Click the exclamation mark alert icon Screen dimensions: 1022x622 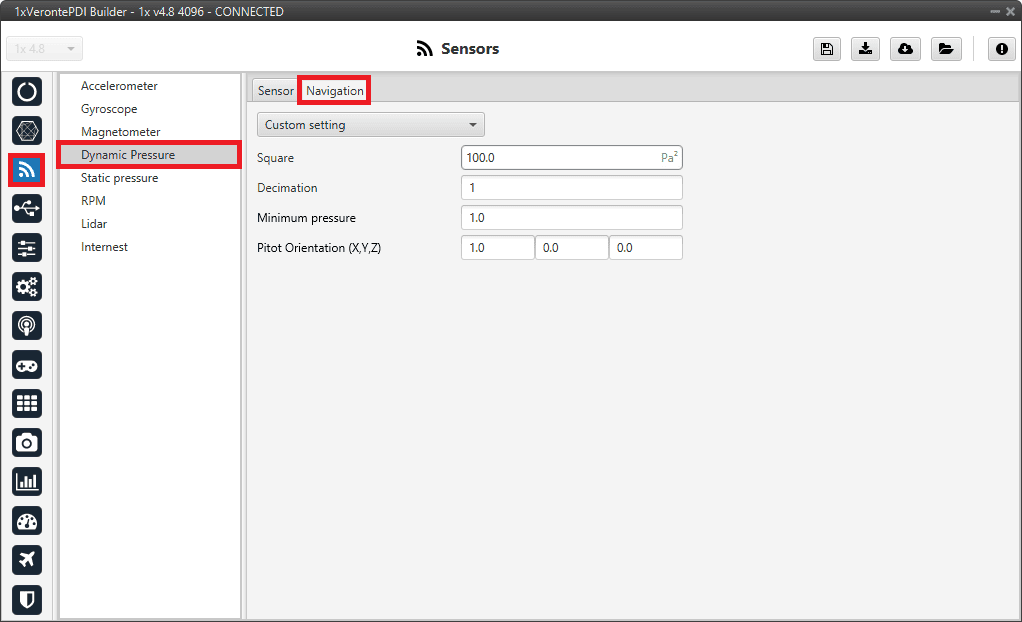tap(1001, 49)
